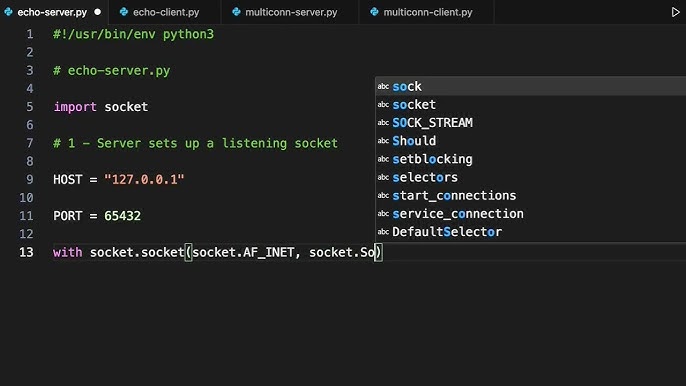This screenshot has width=686, height=386.
Task: Choose socket suggestion in autocomplete
Action: pyautogui.click(x=531, y=105)
